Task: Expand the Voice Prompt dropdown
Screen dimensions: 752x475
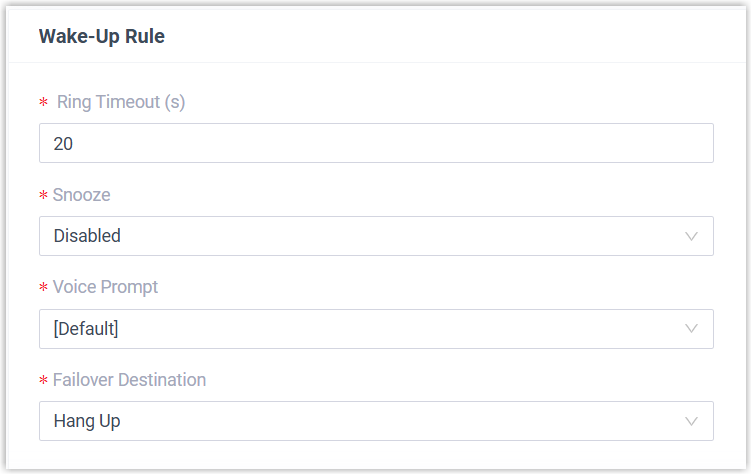Action: pos(376,329)
